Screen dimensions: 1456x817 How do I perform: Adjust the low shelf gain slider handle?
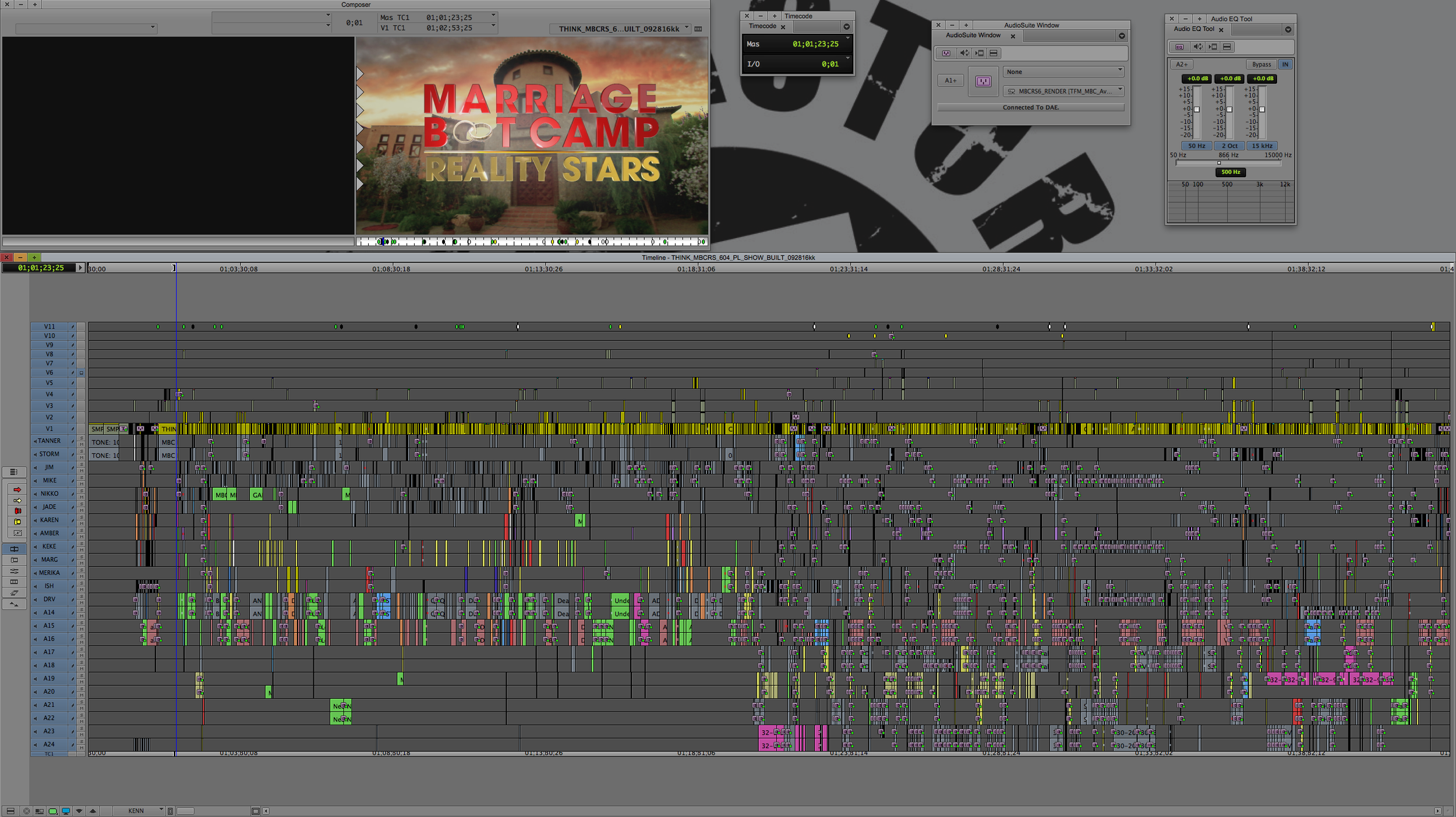[1197, 110]
